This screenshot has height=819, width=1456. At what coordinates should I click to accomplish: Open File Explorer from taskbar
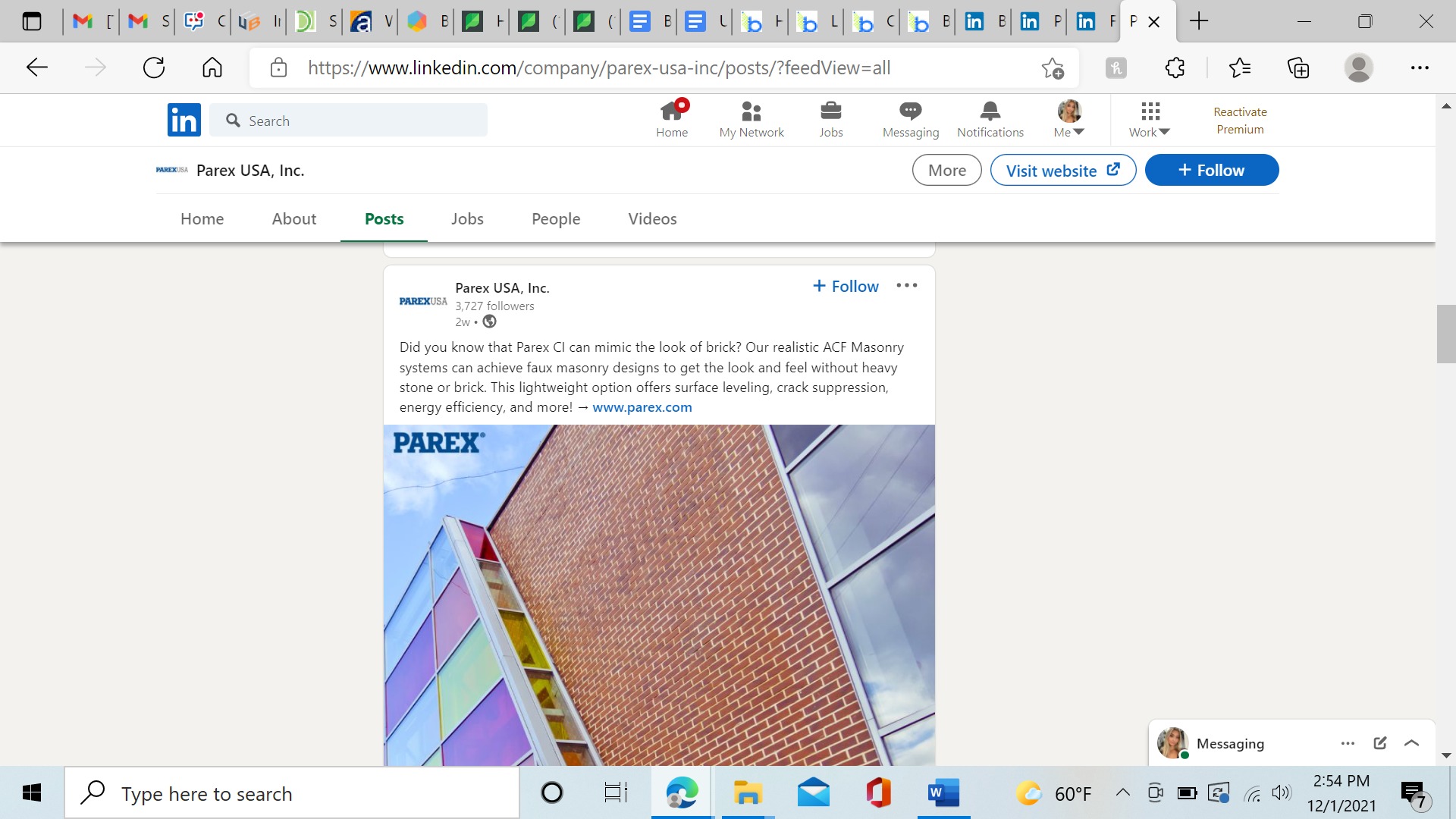tap(748, 793)
